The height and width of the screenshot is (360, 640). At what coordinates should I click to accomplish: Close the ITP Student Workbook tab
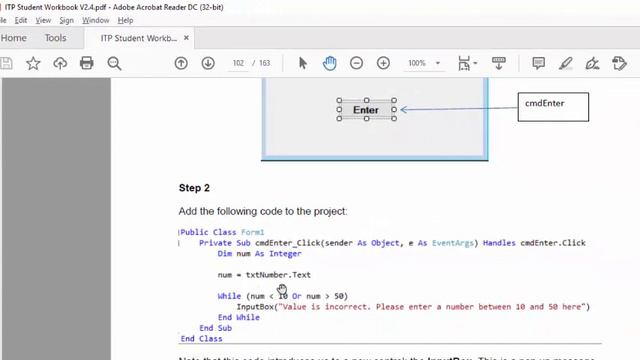pyautogui.click(x=186, y=38)
